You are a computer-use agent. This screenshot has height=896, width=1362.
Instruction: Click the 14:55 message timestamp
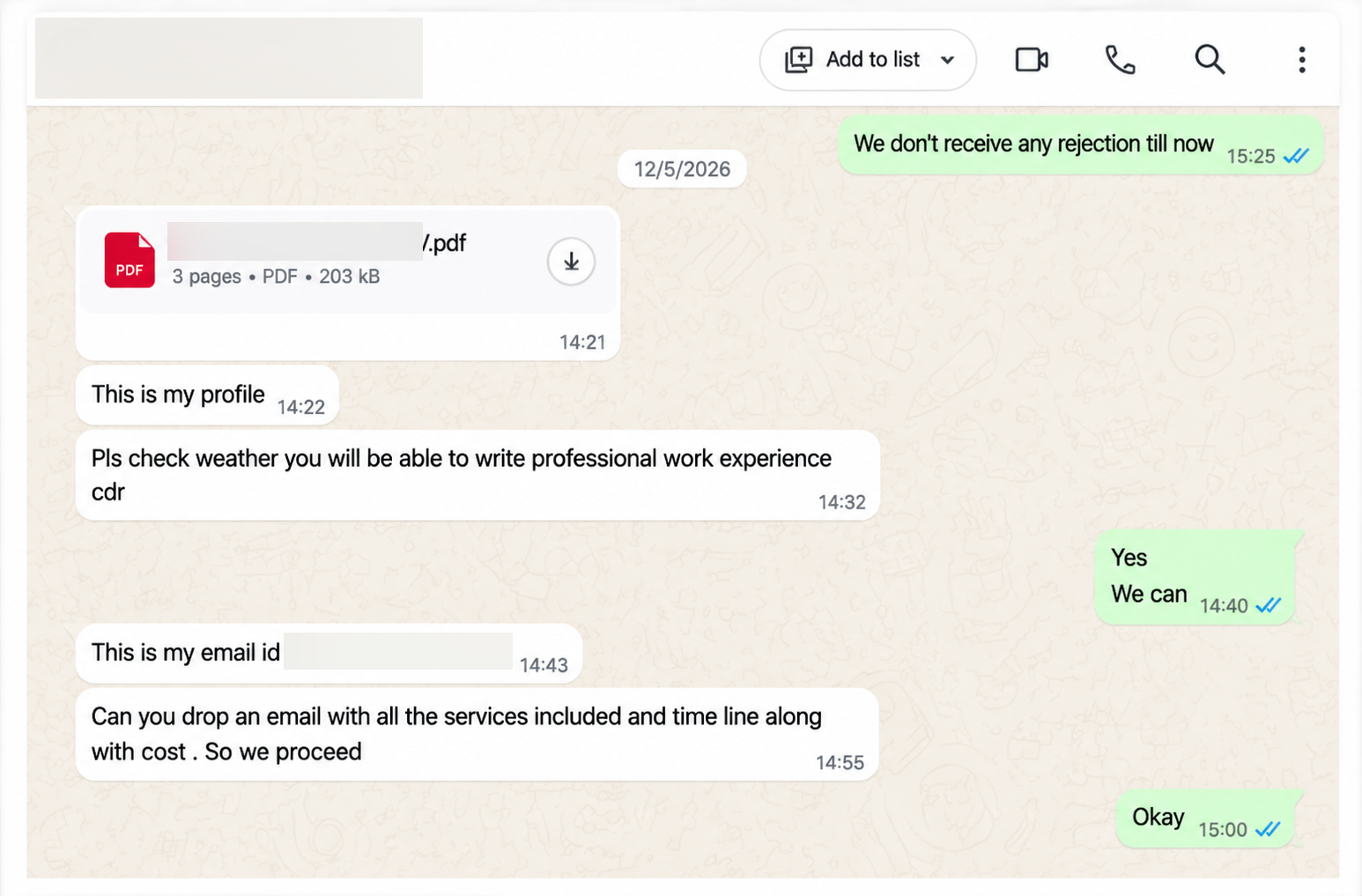pos(840,763)
